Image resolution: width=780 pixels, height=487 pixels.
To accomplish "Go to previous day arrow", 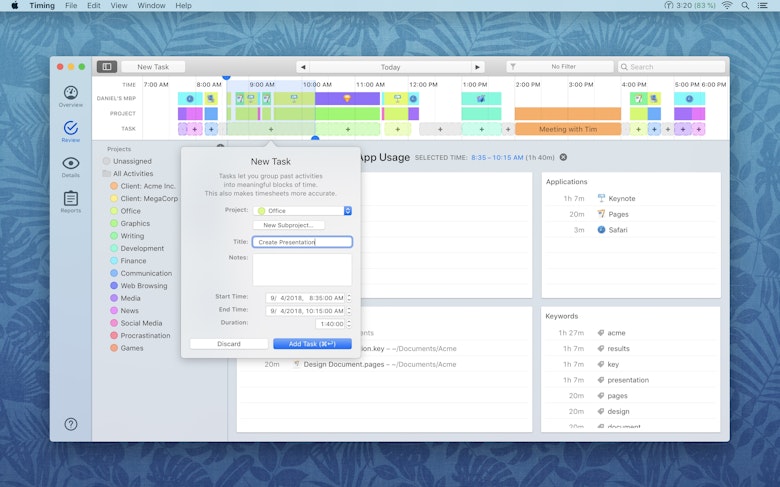I will tap(303, 67).
